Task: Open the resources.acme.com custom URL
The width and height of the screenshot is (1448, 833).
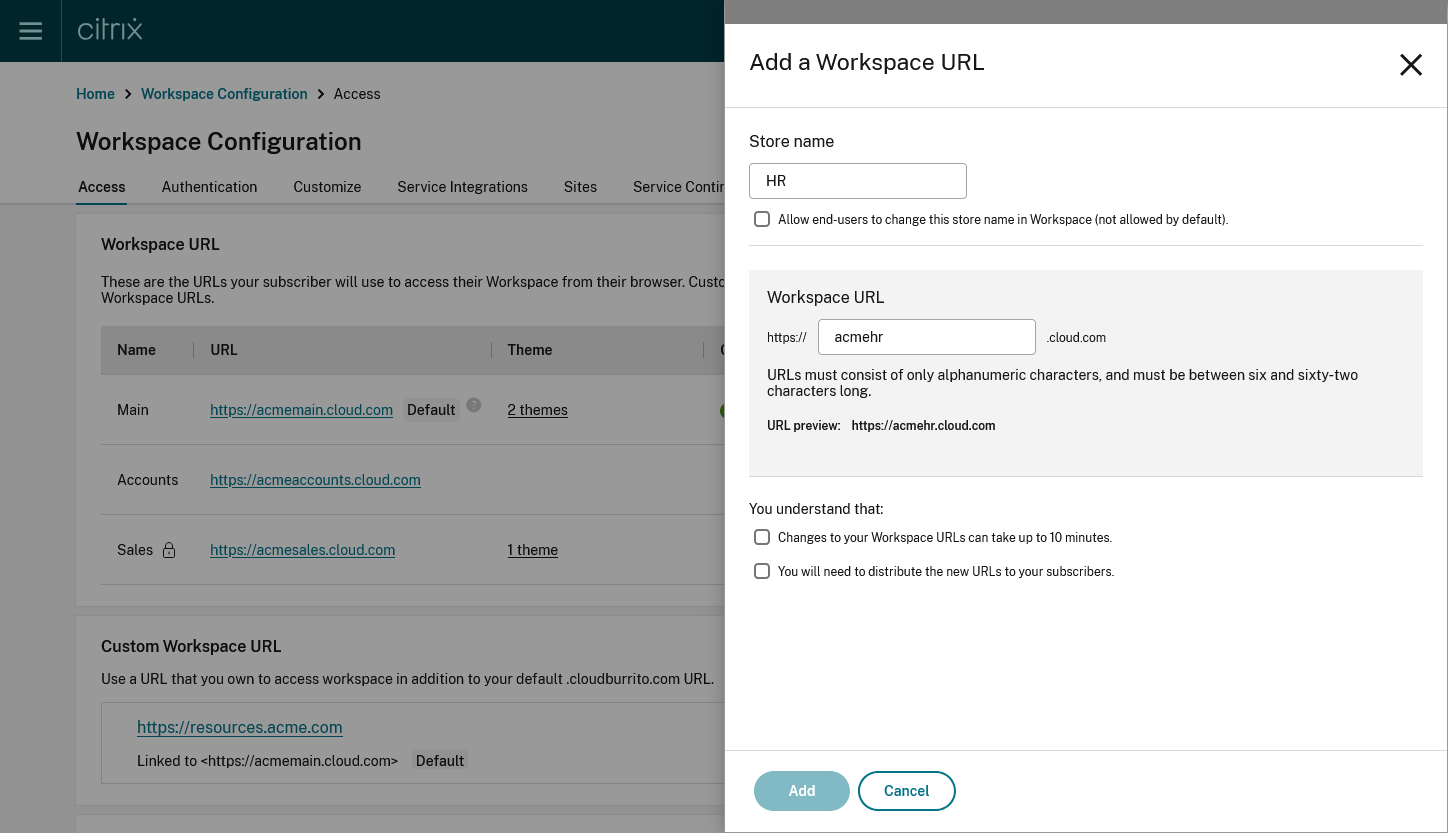Action: (239, 727)
